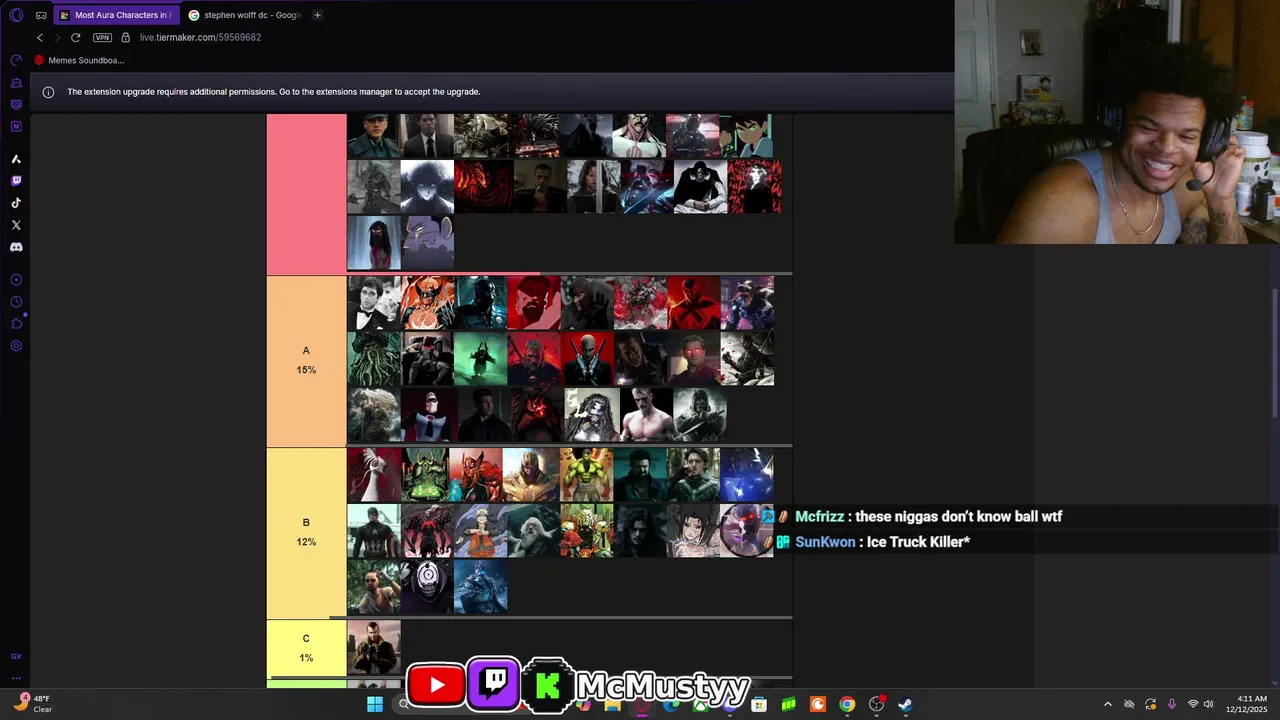1280x720 pixels.
Task: Open Extensions cube sidebar icon
Action: [x=16, y=324]
